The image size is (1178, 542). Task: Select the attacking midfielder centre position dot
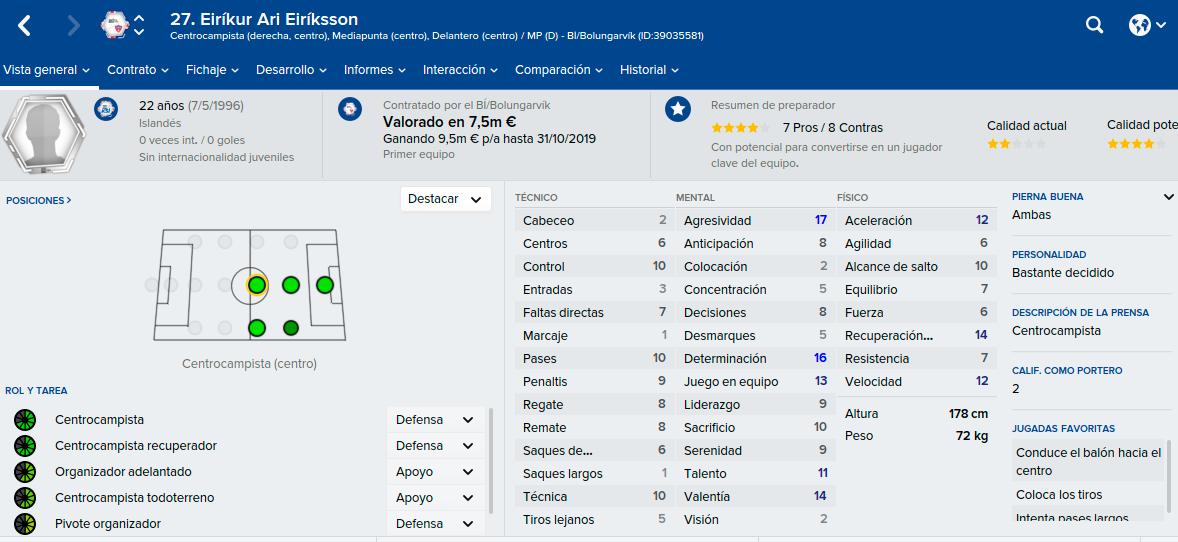coord(291,285)
